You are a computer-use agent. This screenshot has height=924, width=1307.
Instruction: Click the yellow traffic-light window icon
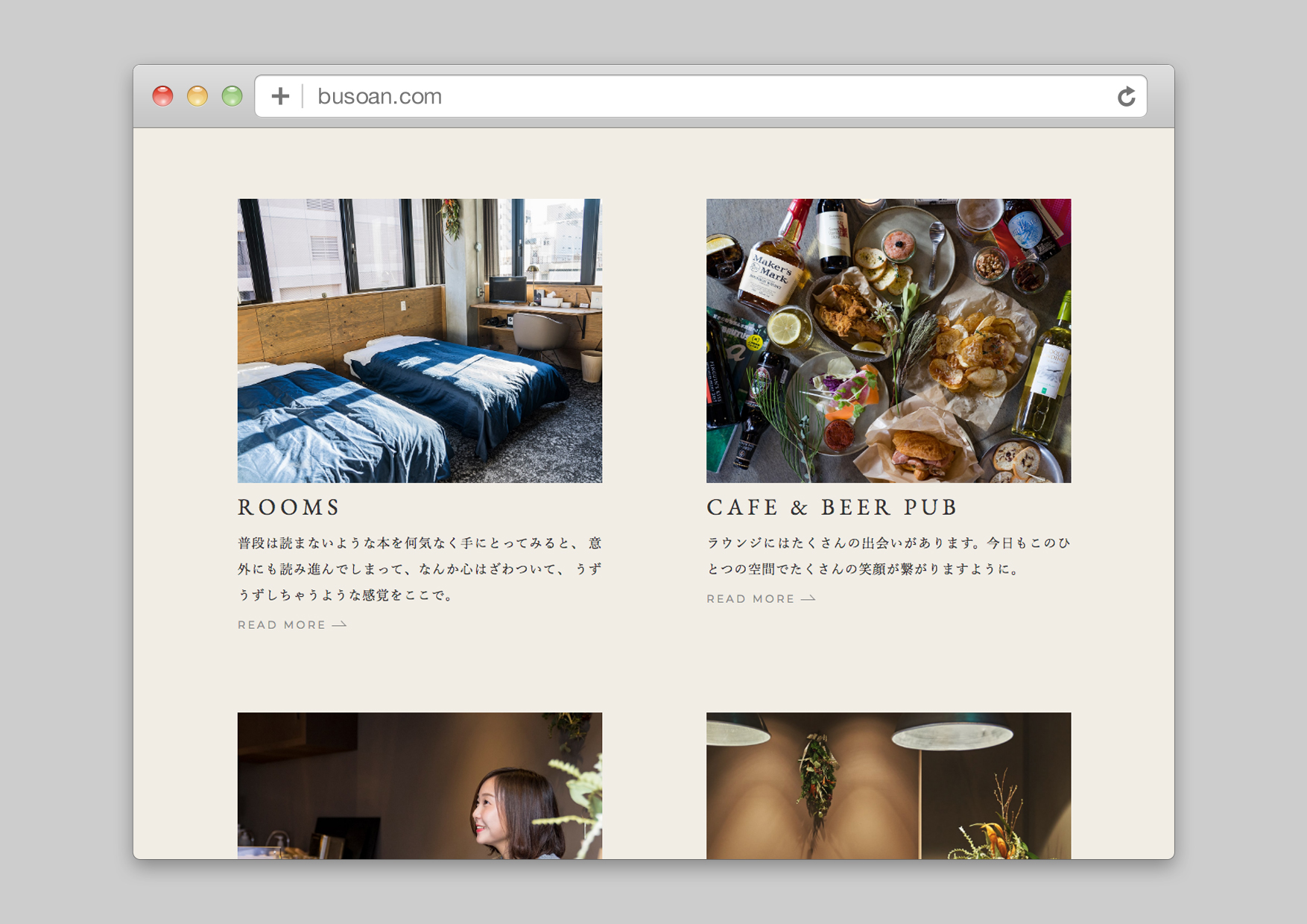click(x=197, y=95)
